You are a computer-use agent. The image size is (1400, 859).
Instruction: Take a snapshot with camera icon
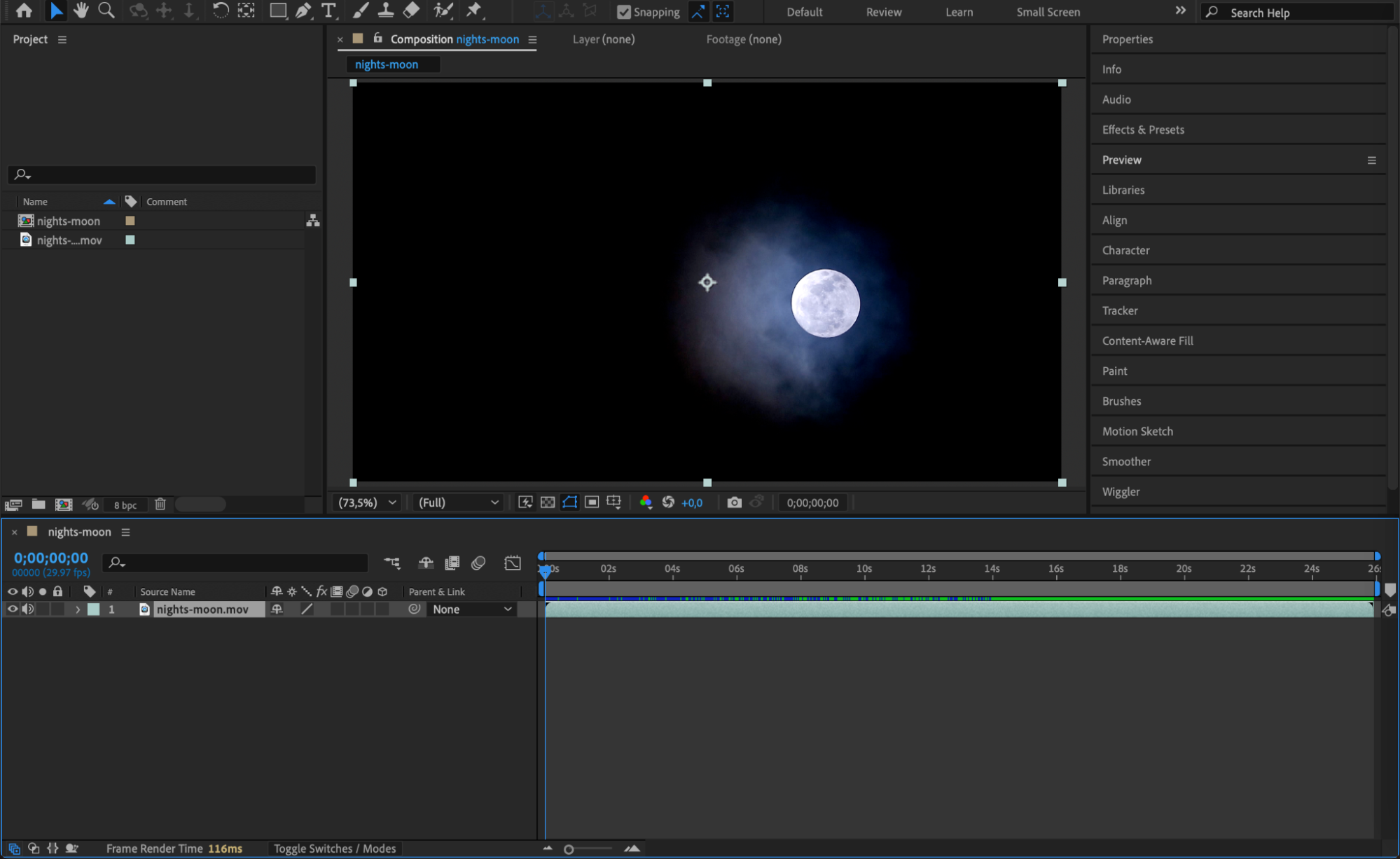pyautogui.click(x=734, y=502)
